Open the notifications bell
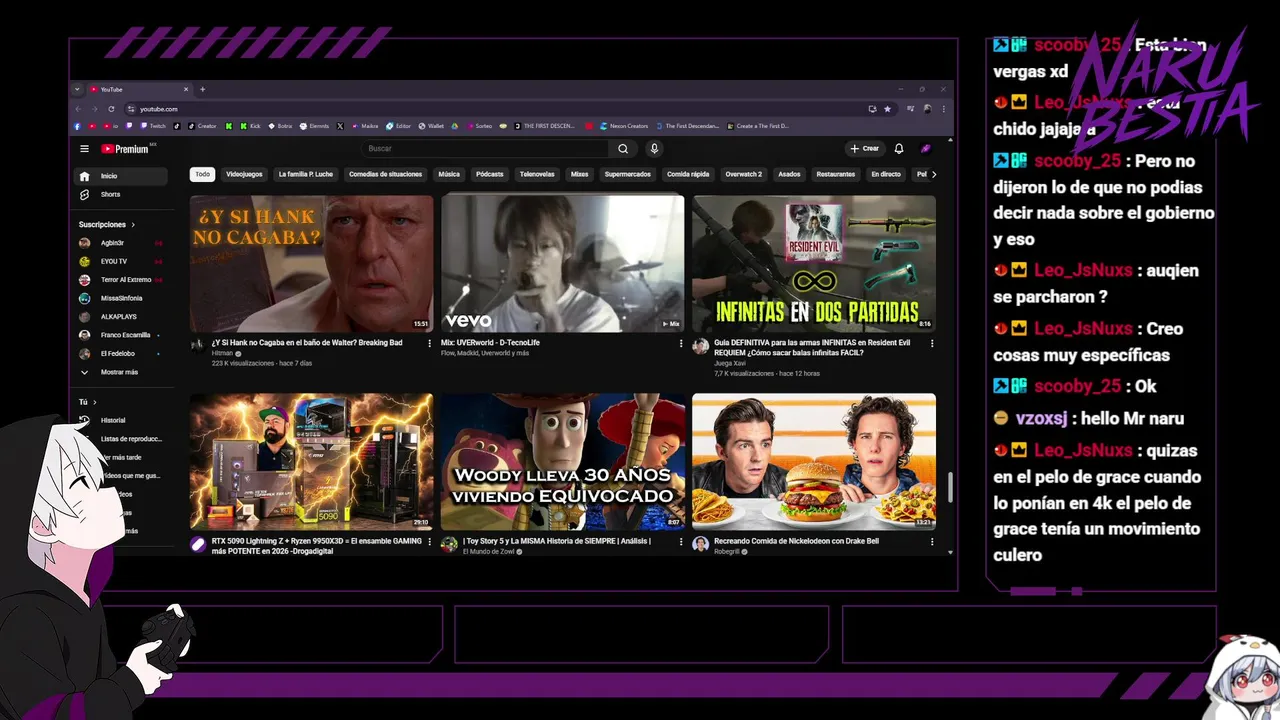Viewport: 1280px width, 720px height. pyautogui.click(x=899, y=149)
